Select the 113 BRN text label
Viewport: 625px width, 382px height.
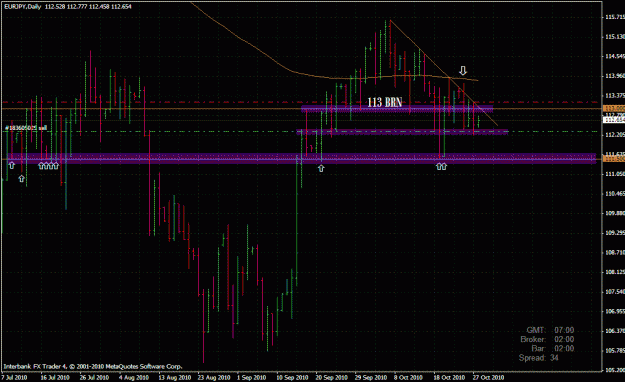384,102
